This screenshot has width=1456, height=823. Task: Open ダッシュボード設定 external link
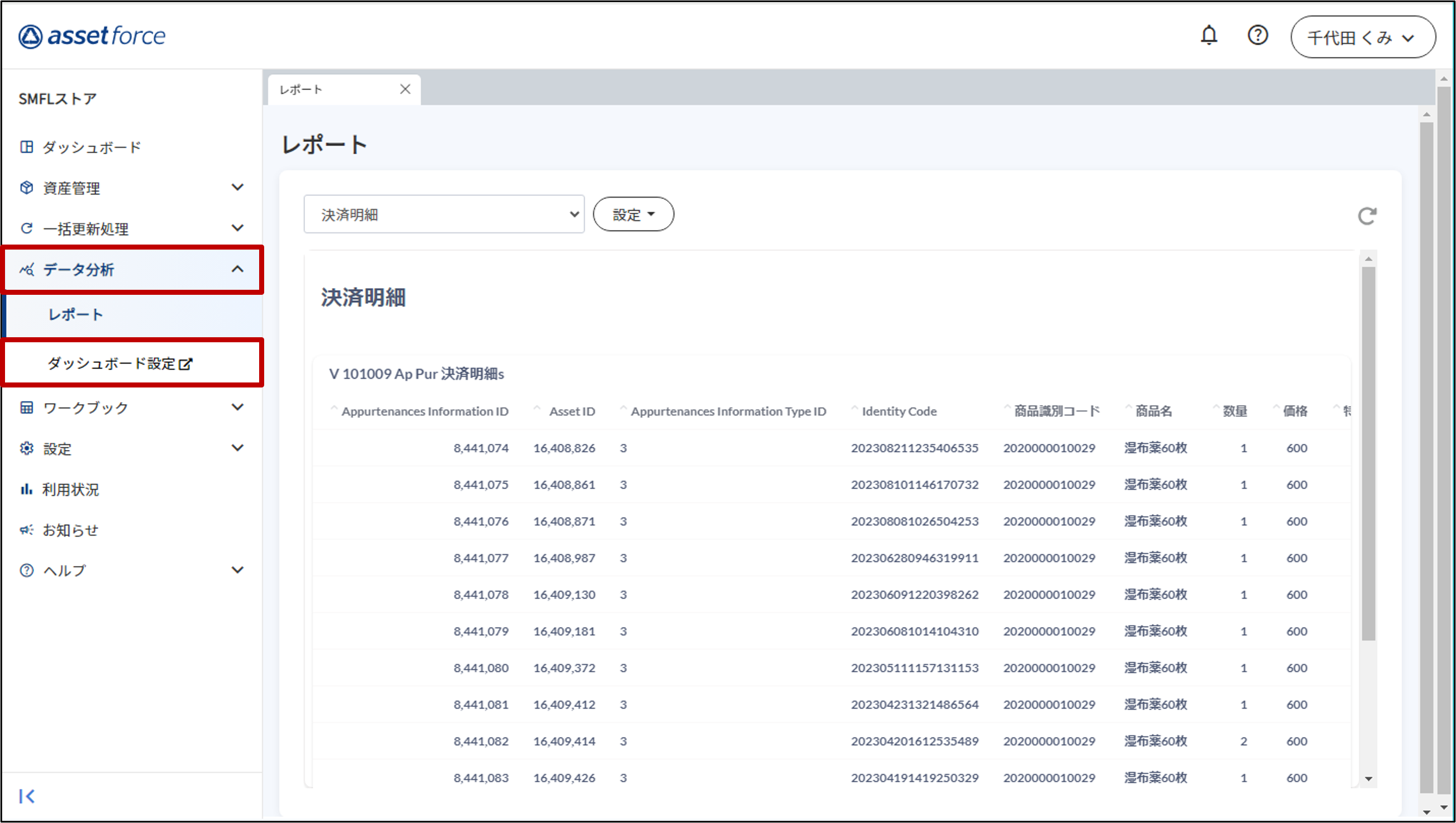[120, 363]
